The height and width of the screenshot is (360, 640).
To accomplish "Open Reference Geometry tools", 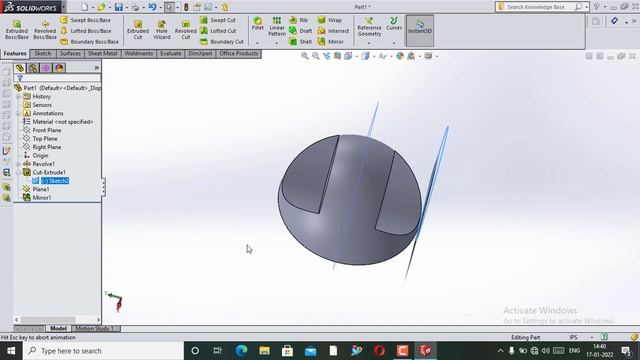I will pyautogui.click(x=369, y=27).
